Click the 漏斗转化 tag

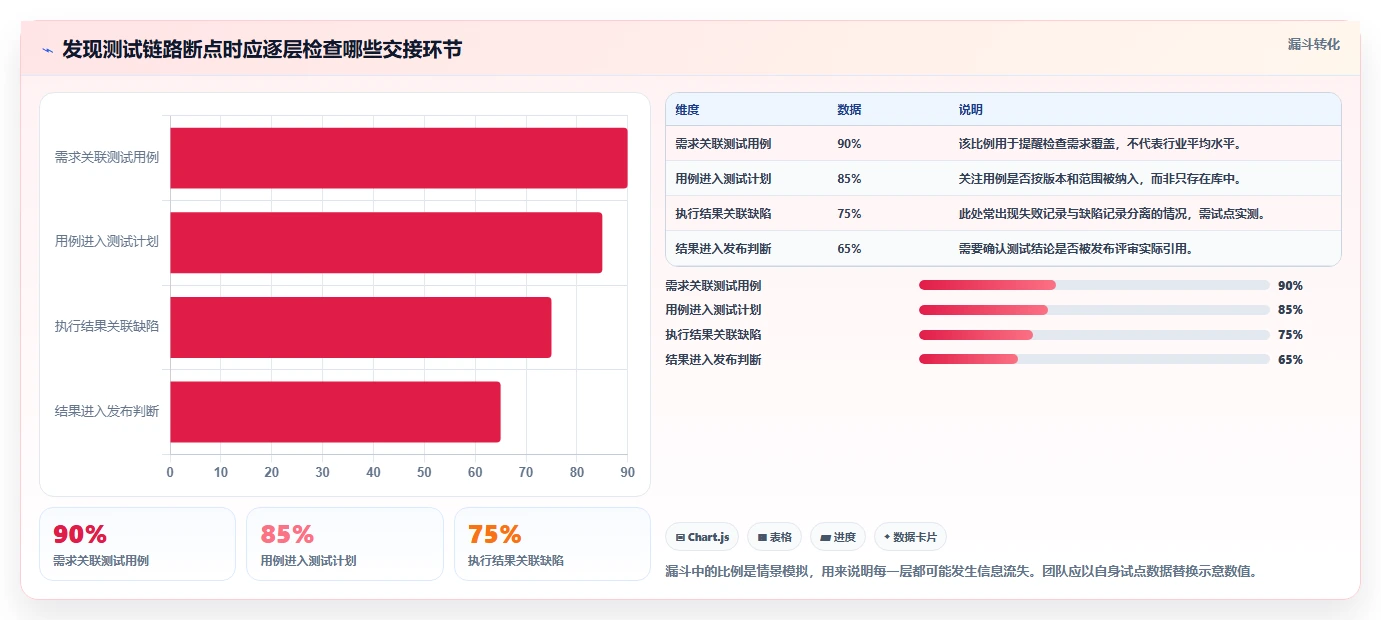click(1313, 44)
